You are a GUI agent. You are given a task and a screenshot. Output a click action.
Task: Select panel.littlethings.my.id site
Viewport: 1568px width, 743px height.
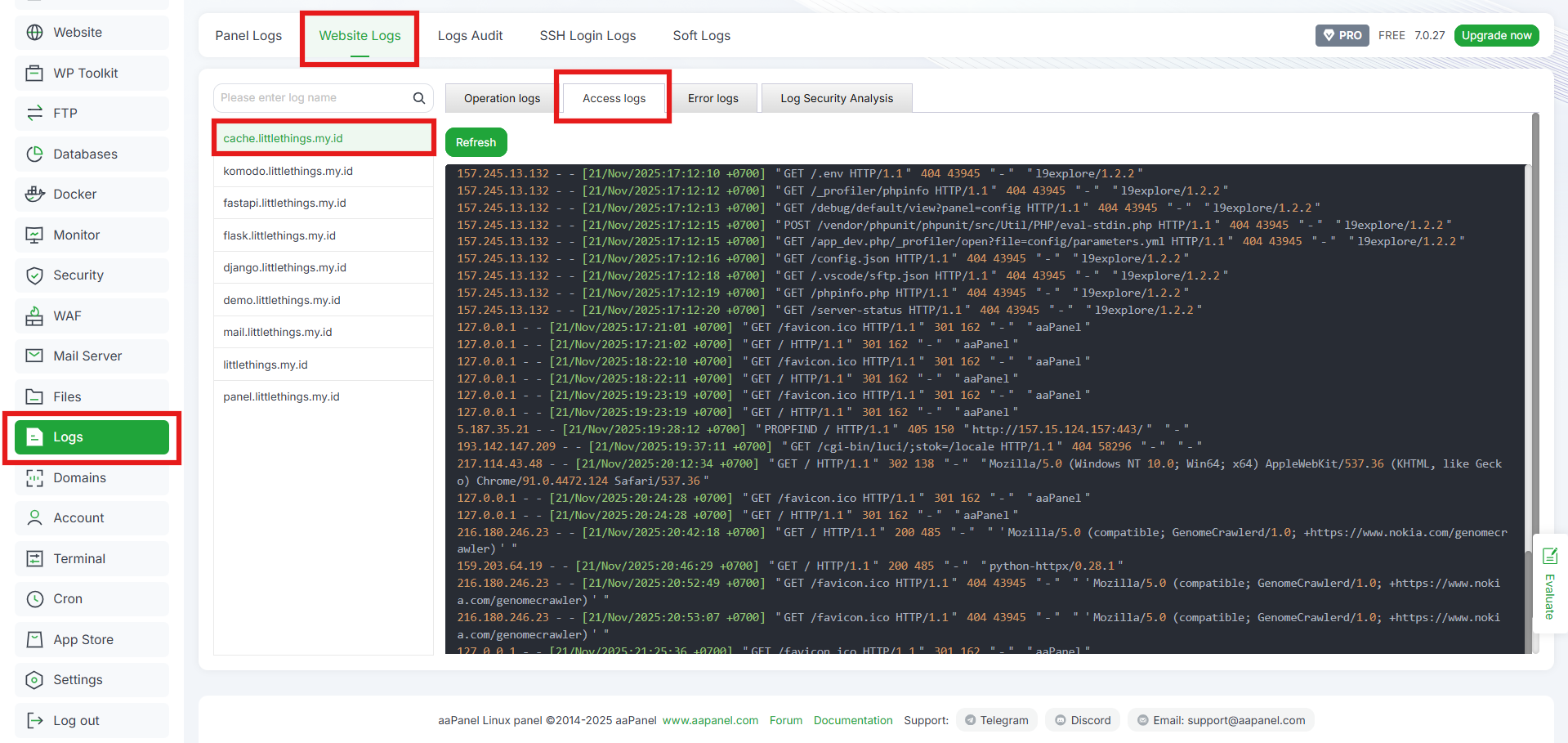(x=324, y=396)
